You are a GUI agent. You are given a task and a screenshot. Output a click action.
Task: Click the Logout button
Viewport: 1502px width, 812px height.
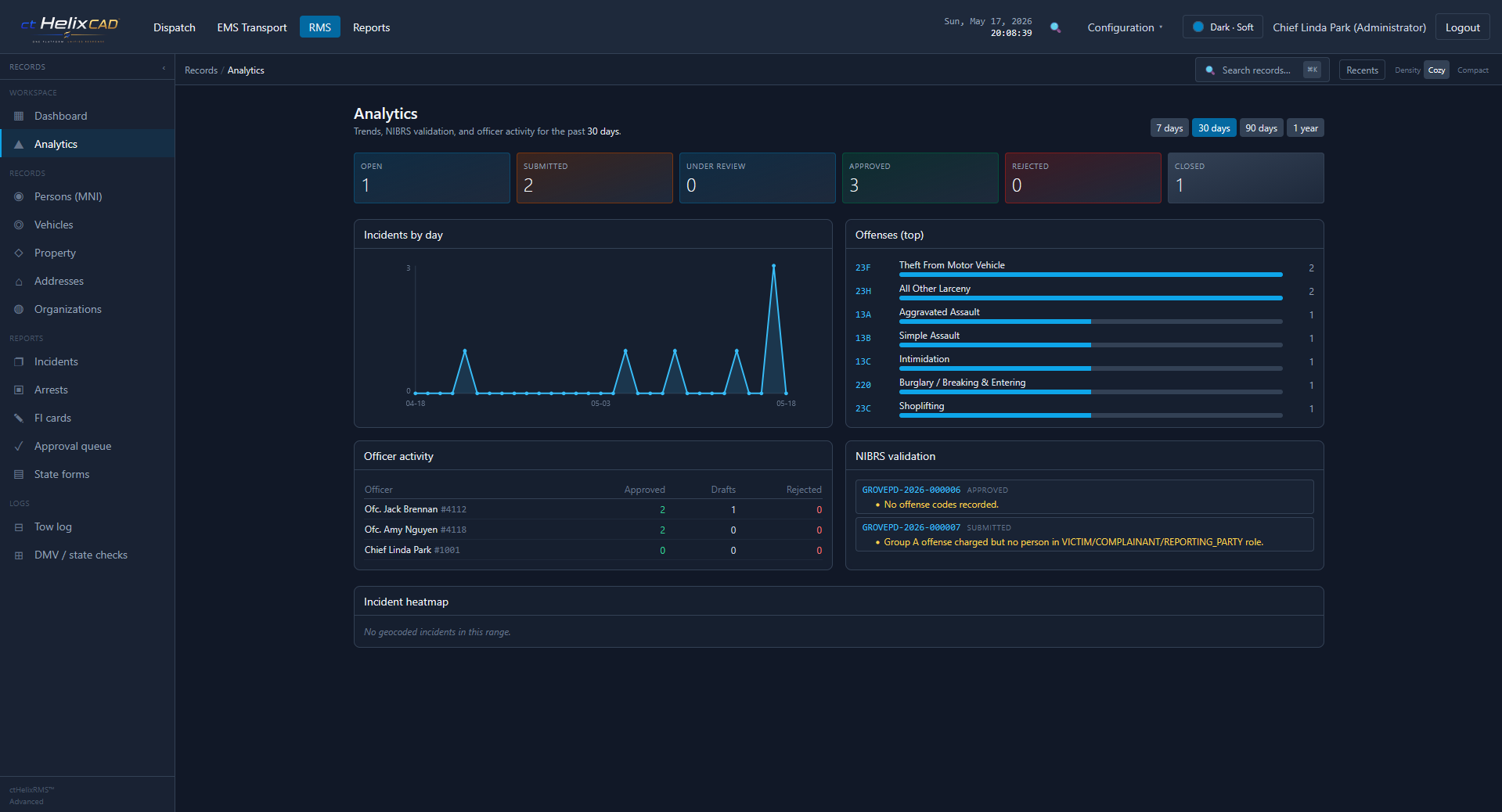point(1462,27)
